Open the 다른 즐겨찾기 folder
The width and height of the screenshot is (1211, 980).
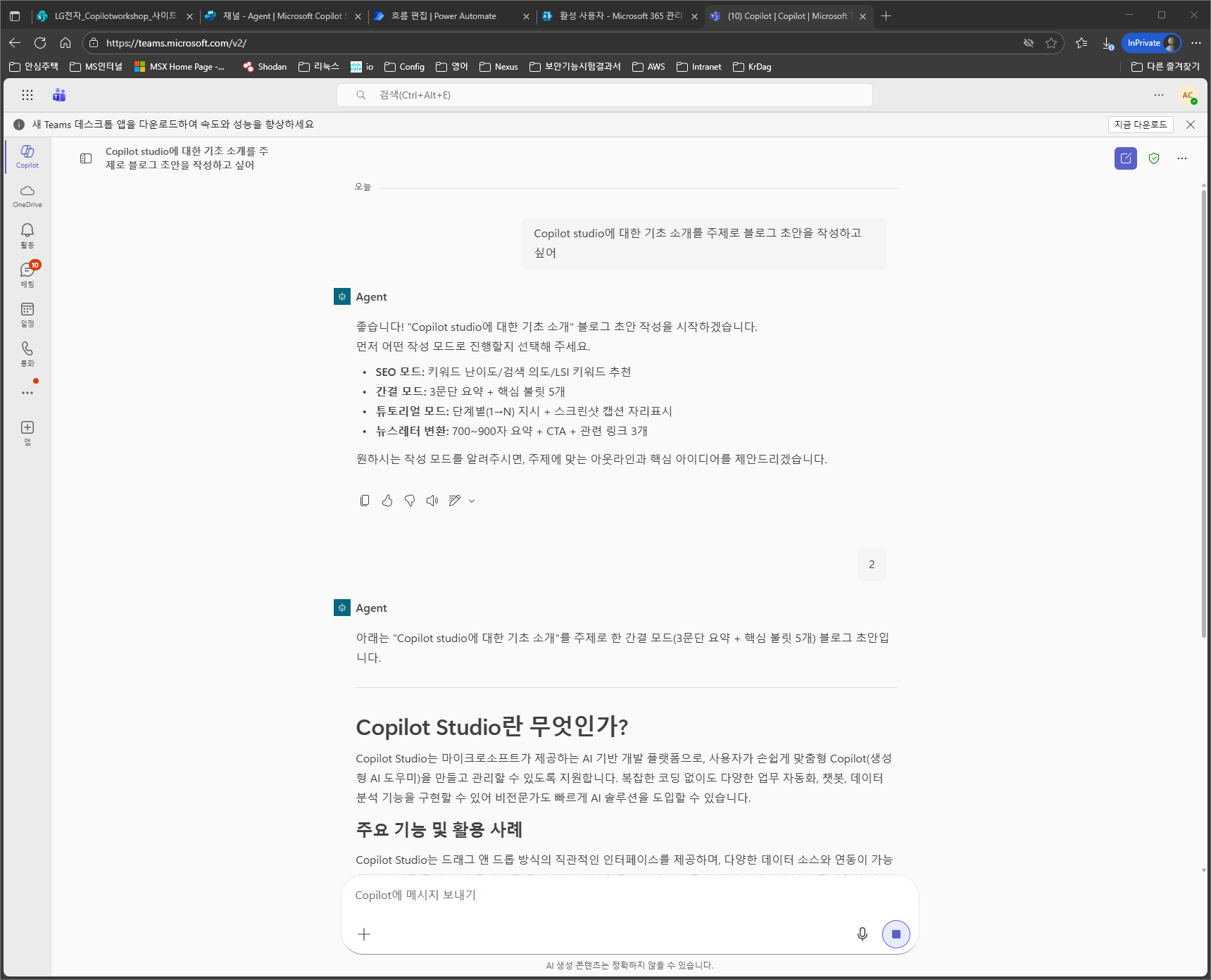pos(1165,67)
